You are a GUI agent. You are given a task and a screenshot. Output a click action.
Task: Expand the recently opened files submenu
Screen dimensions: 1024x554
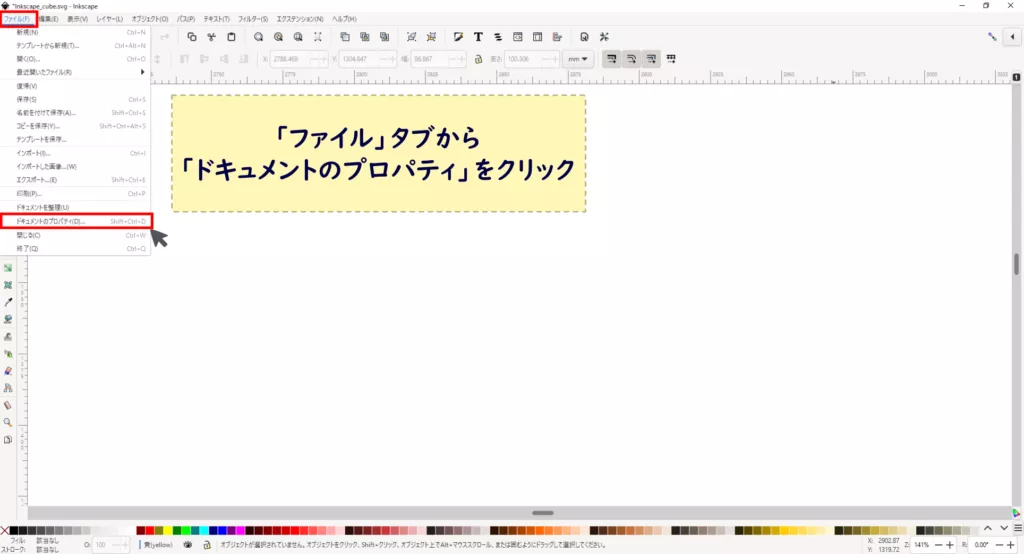coord(75,72)
